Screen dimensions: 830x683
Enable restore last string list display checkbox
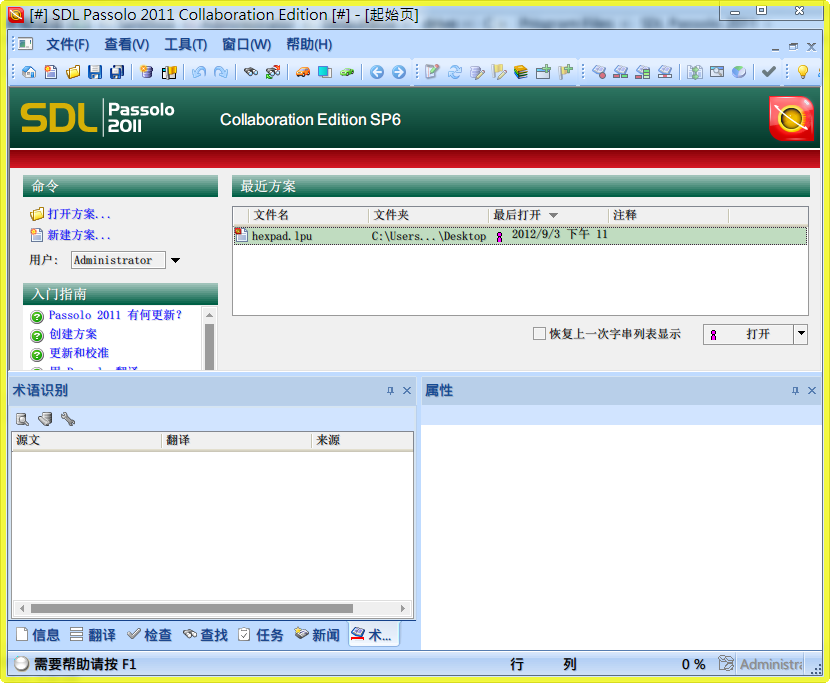coord(539,334)
